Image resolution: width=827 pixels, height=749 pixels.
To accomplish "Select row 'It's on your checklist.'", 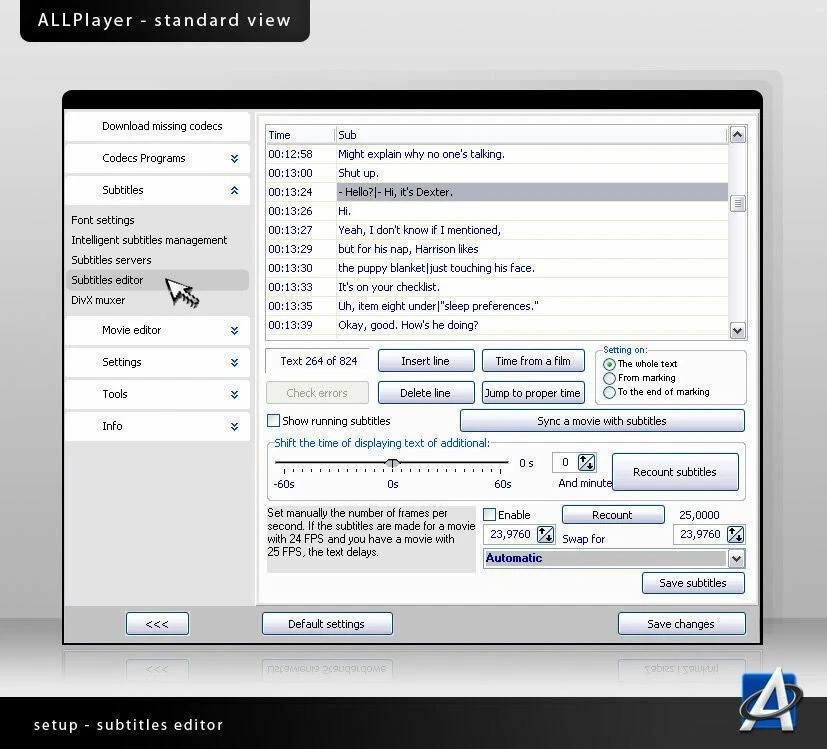I will coord(497,287).
